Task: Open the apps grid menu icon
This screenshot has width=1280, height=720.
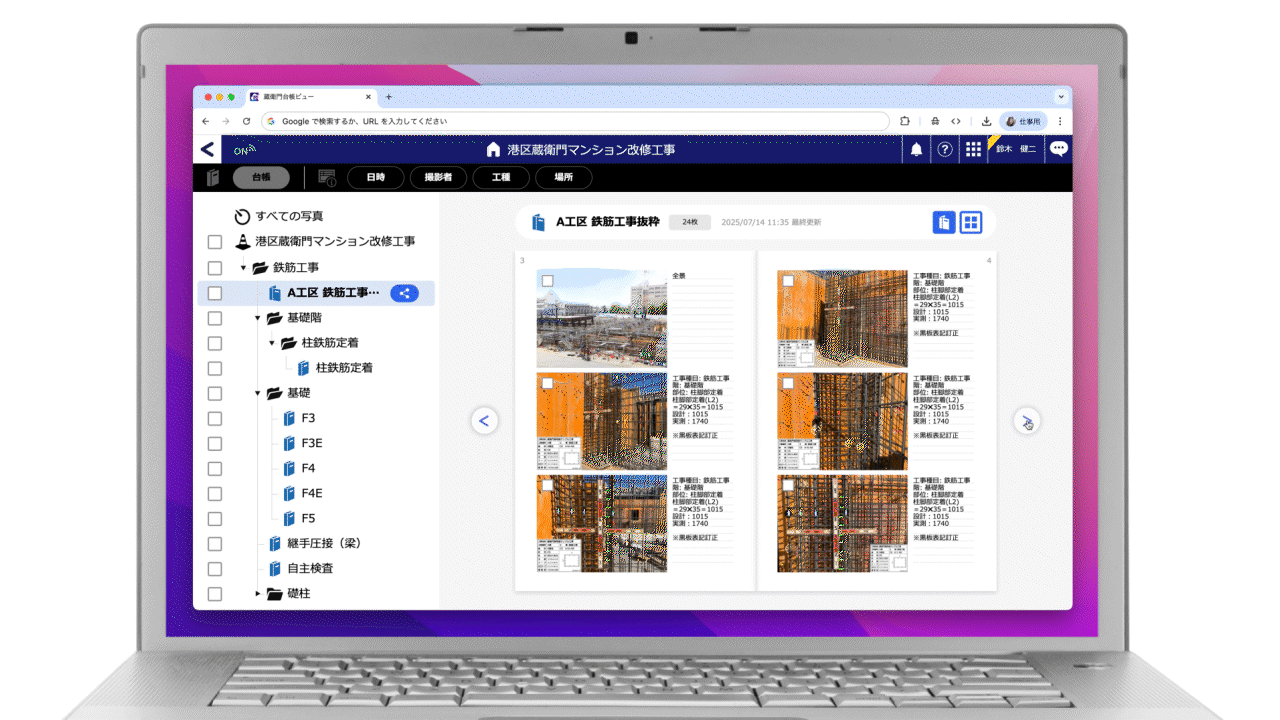Action: [x=973, y=150]
